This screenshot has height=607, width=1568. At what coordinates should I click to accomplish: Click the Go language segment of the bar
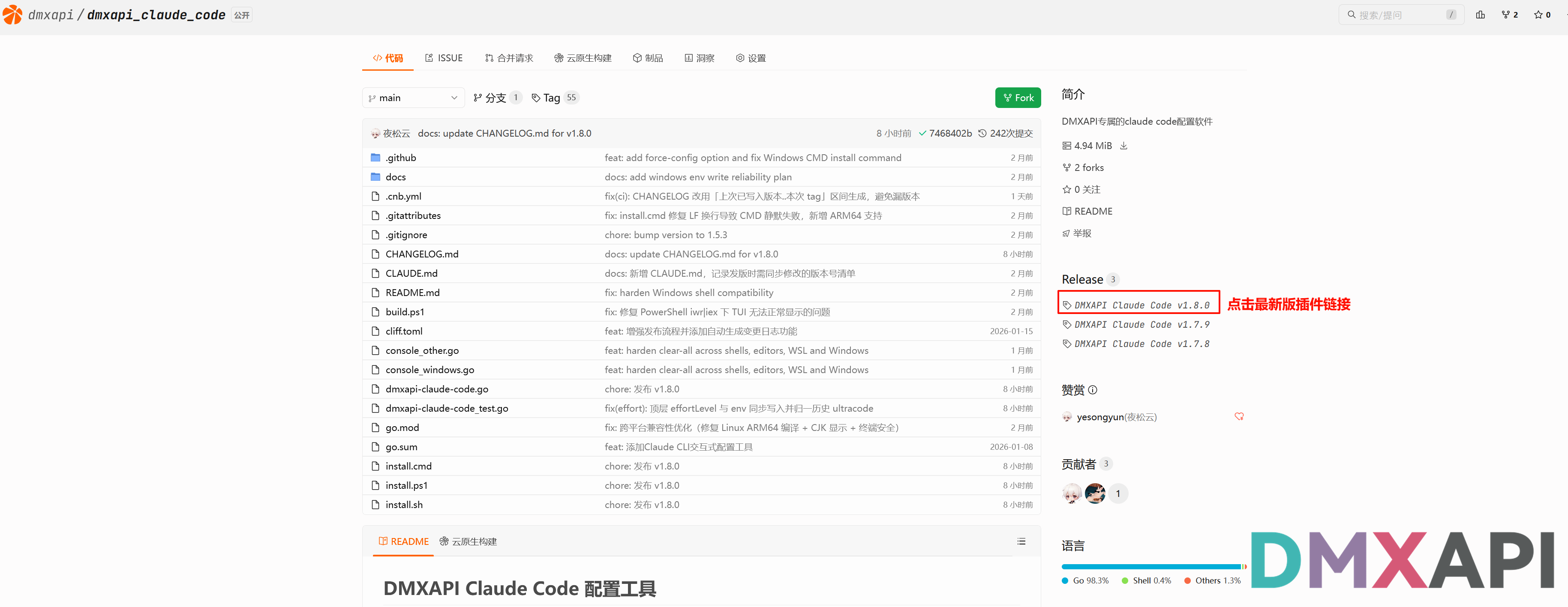[x=1152, y=567]
